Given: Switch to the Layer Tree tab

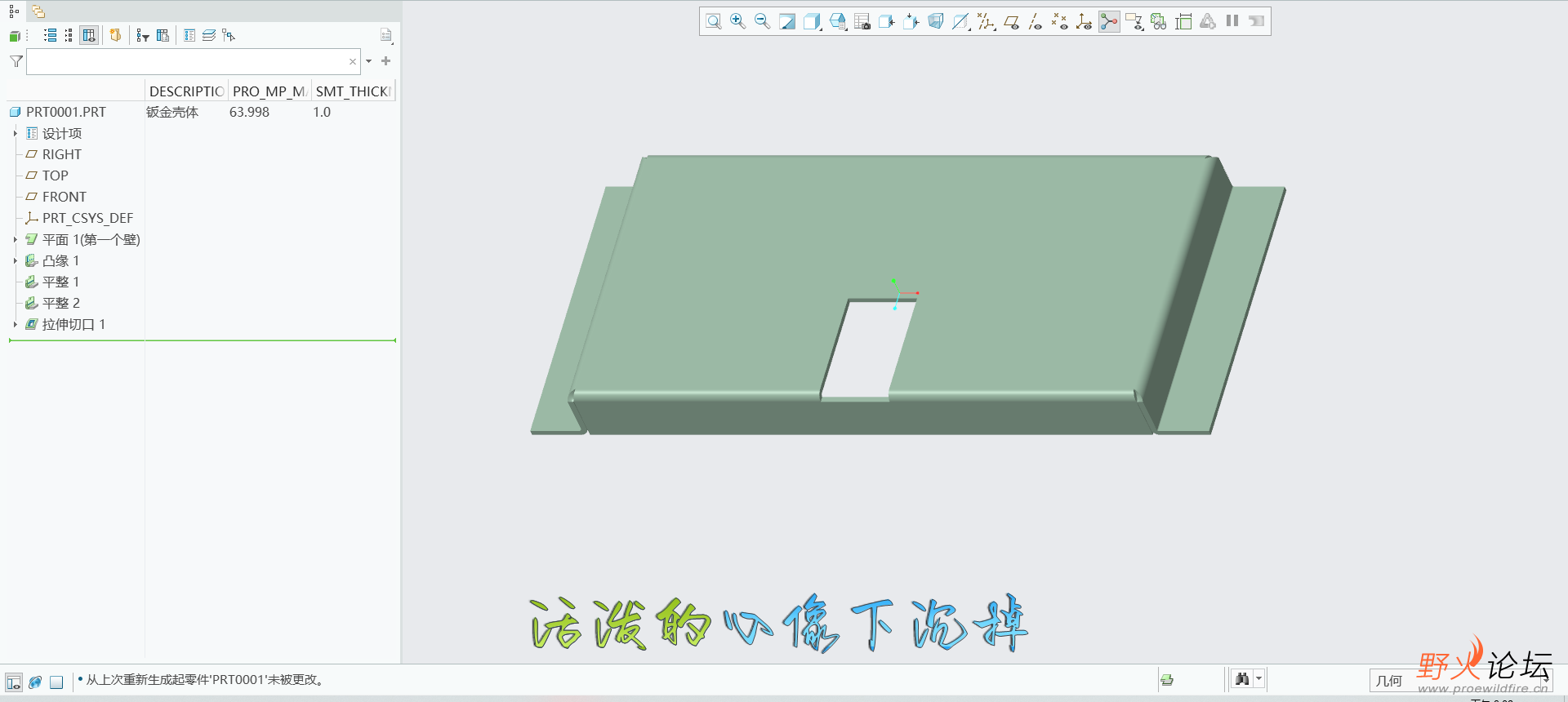Looking at the screenshot, I should click(x=38, y=11).
